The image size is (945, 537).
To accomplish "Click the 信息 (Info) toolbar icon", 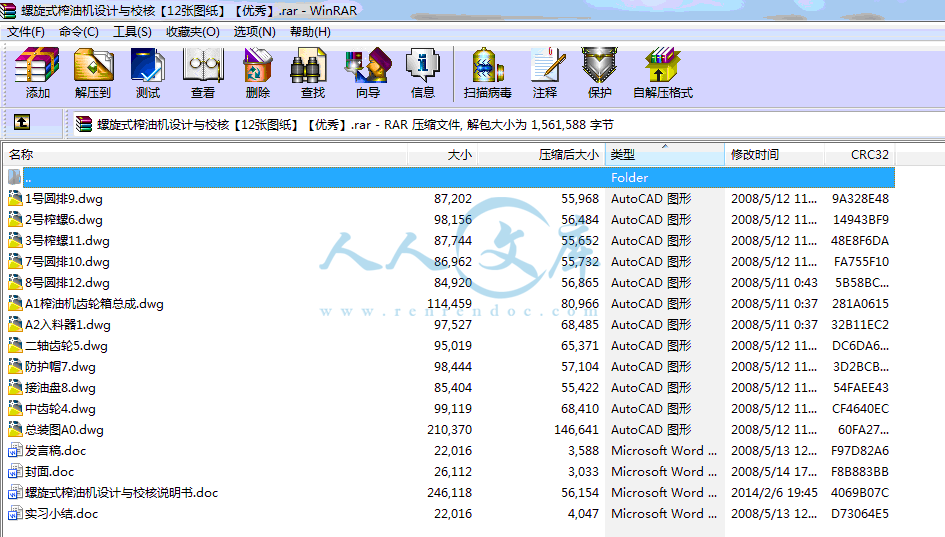I will [x=422, y=66].
